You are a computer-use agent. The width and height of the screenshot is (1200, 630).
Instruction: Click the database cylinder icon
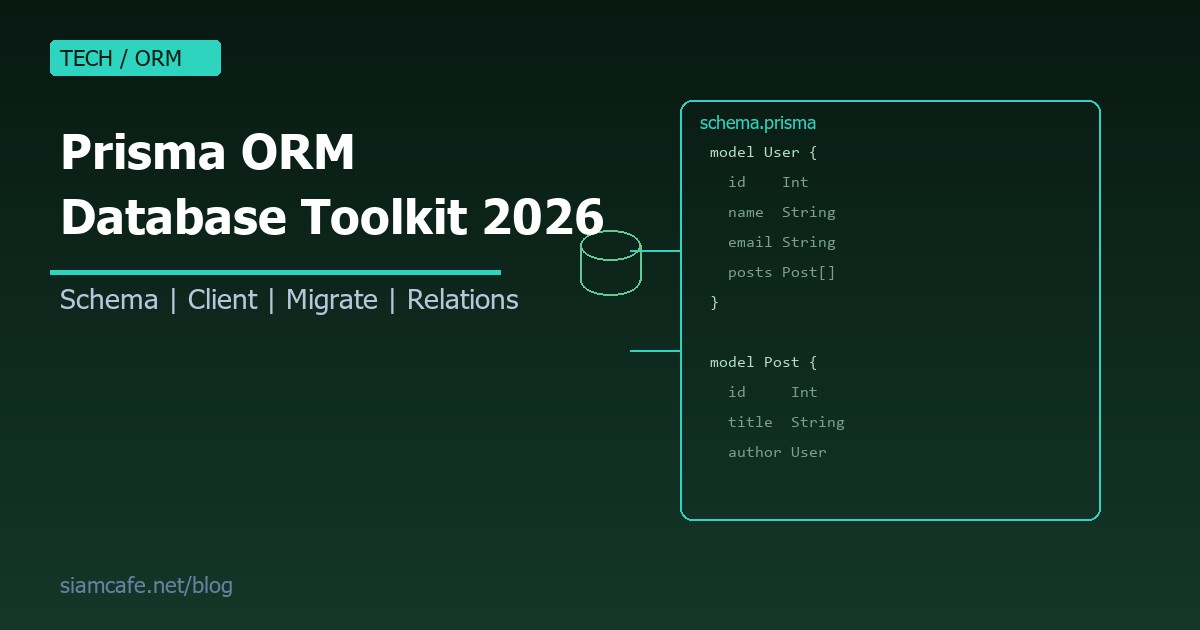[x=610, y=263]
